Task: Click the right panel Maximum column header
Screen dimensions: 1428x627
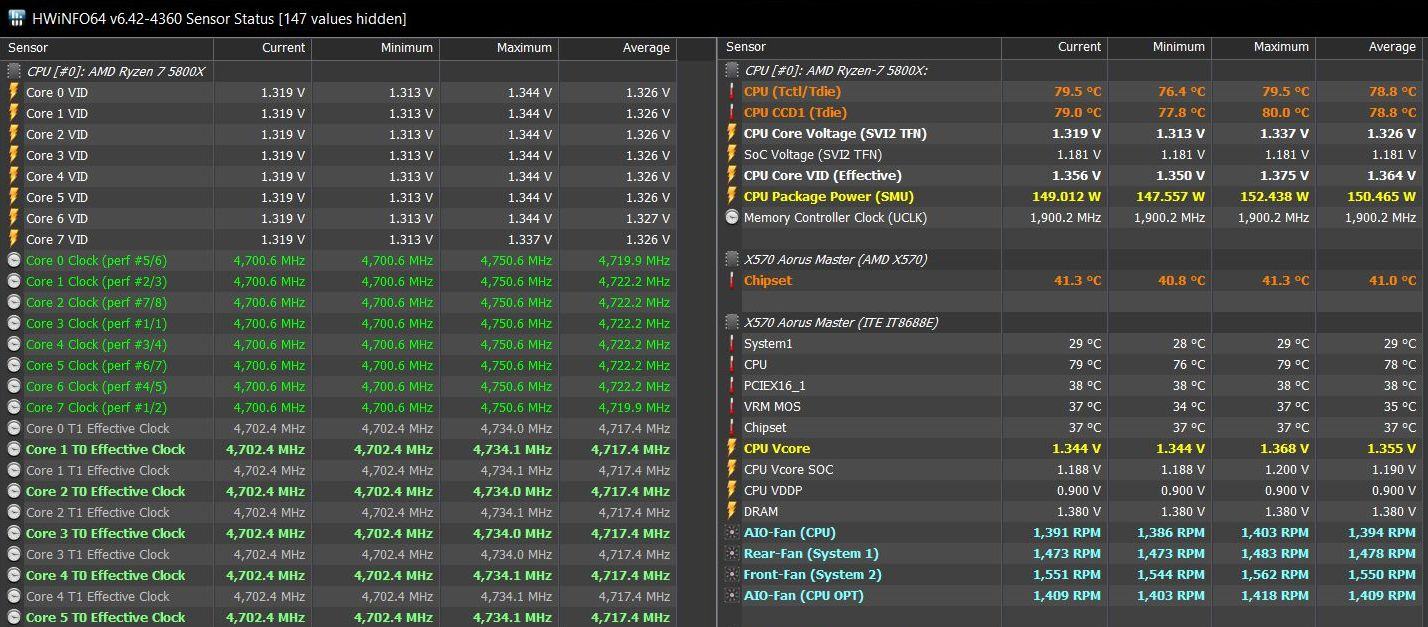Action: click(x=1263, y=47)
